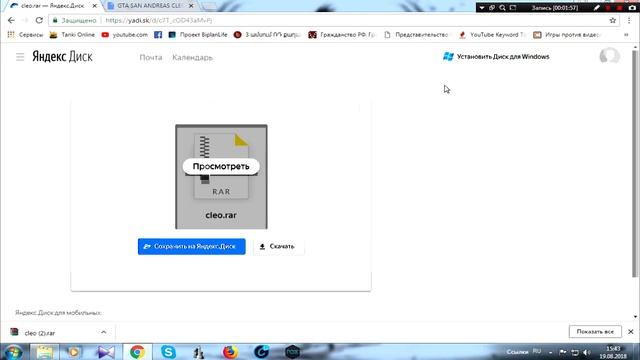Click the Просмотреть preview button
640x360 pixels.
(x=221, y=167)
